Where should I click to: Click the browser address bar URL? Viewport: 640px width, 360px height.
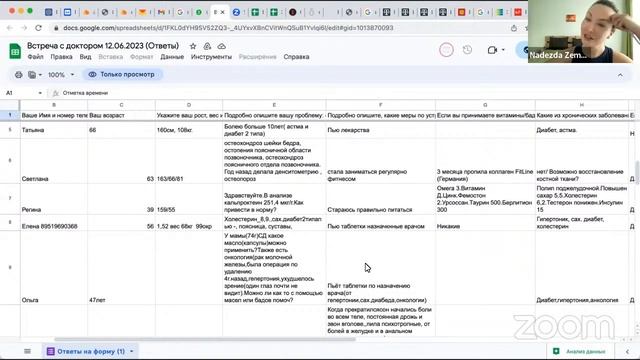click(x=228, y=28)
